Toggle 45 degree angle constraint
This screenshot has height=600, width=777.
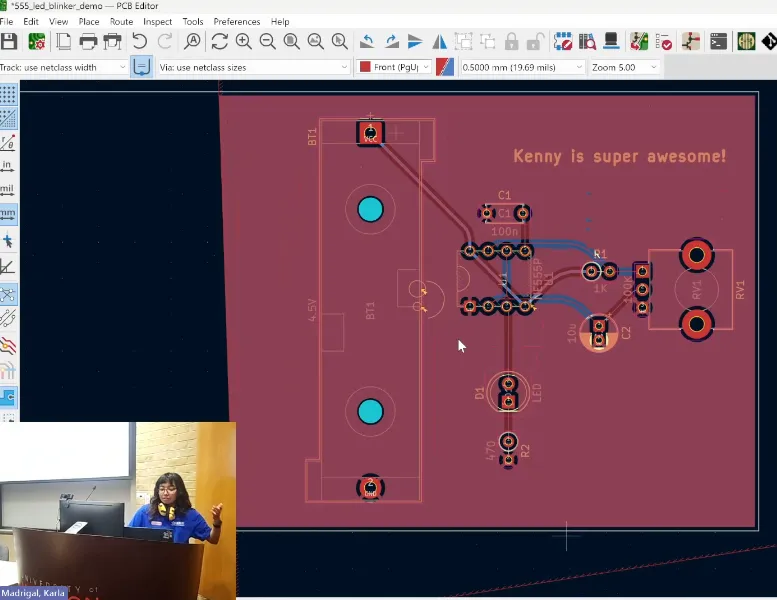coord(8,268)
